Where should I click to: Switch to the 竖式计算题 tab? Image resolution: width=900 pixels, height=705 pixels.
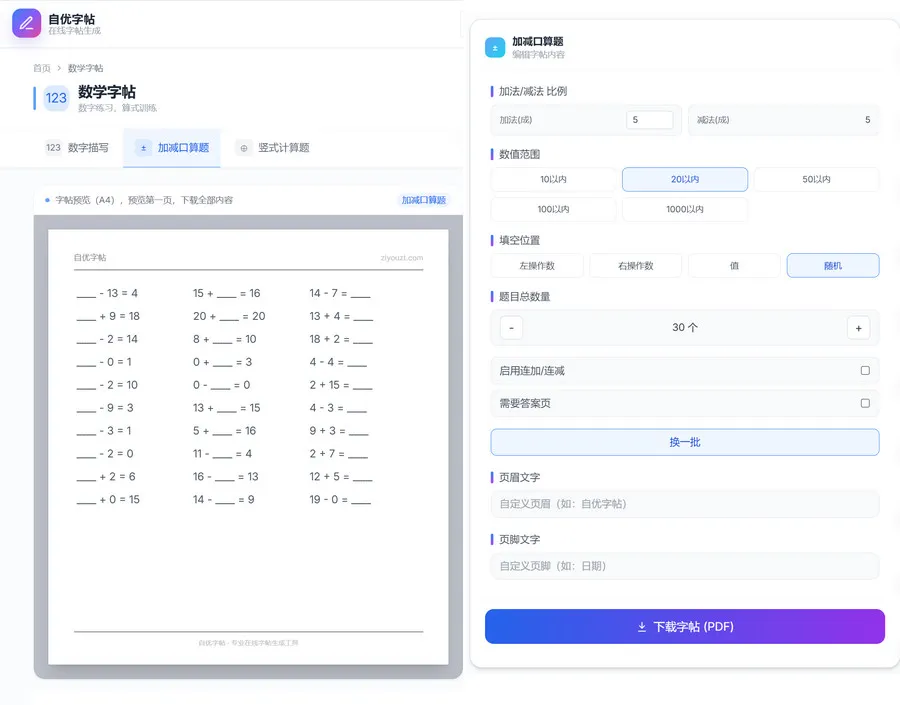tap(283, 148)
